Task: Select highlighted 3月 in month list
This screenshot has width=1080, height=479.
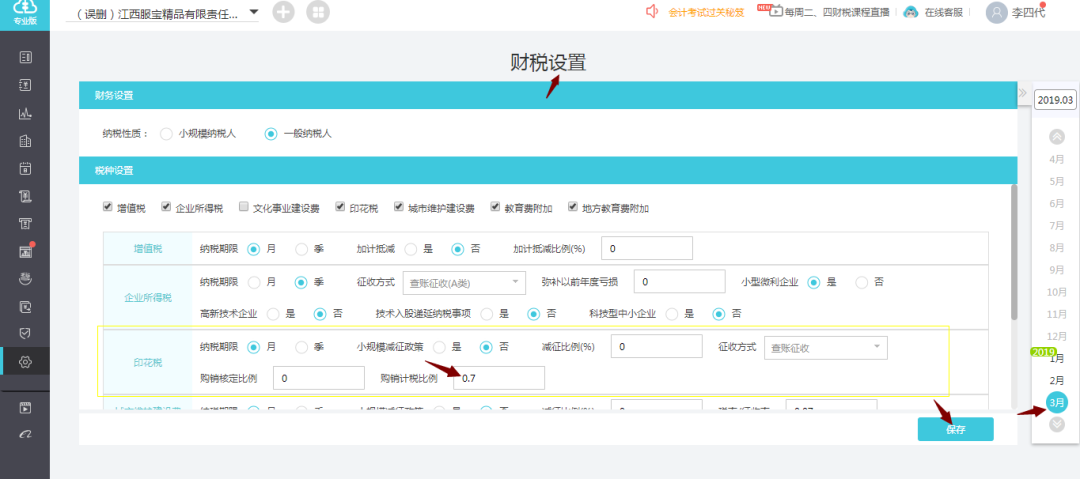Action: [1056, 402]
